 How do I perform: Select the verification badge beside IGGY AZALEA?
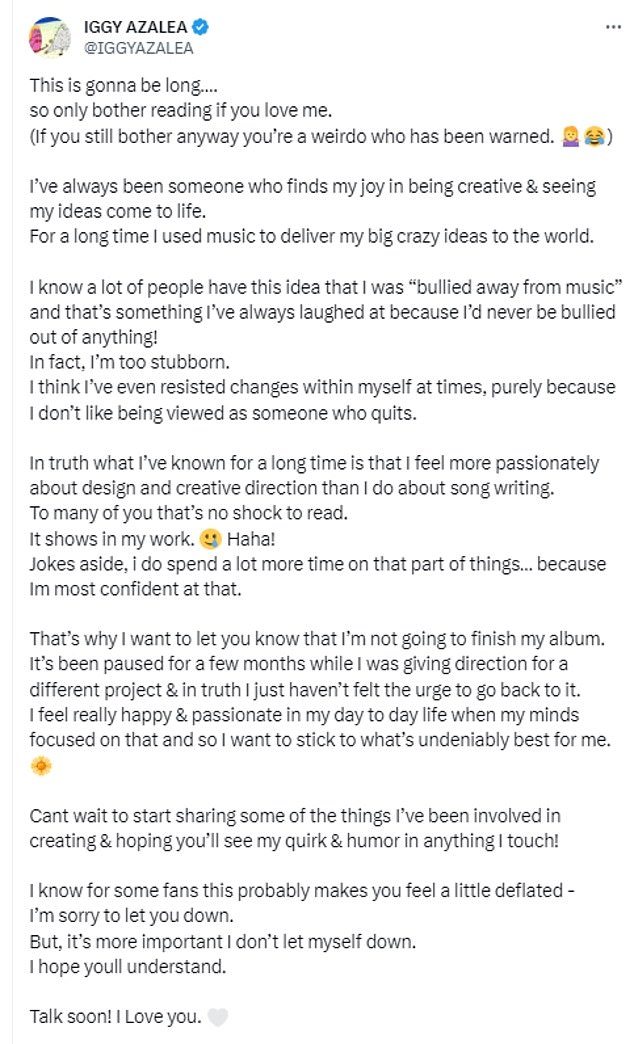(200, 29)
